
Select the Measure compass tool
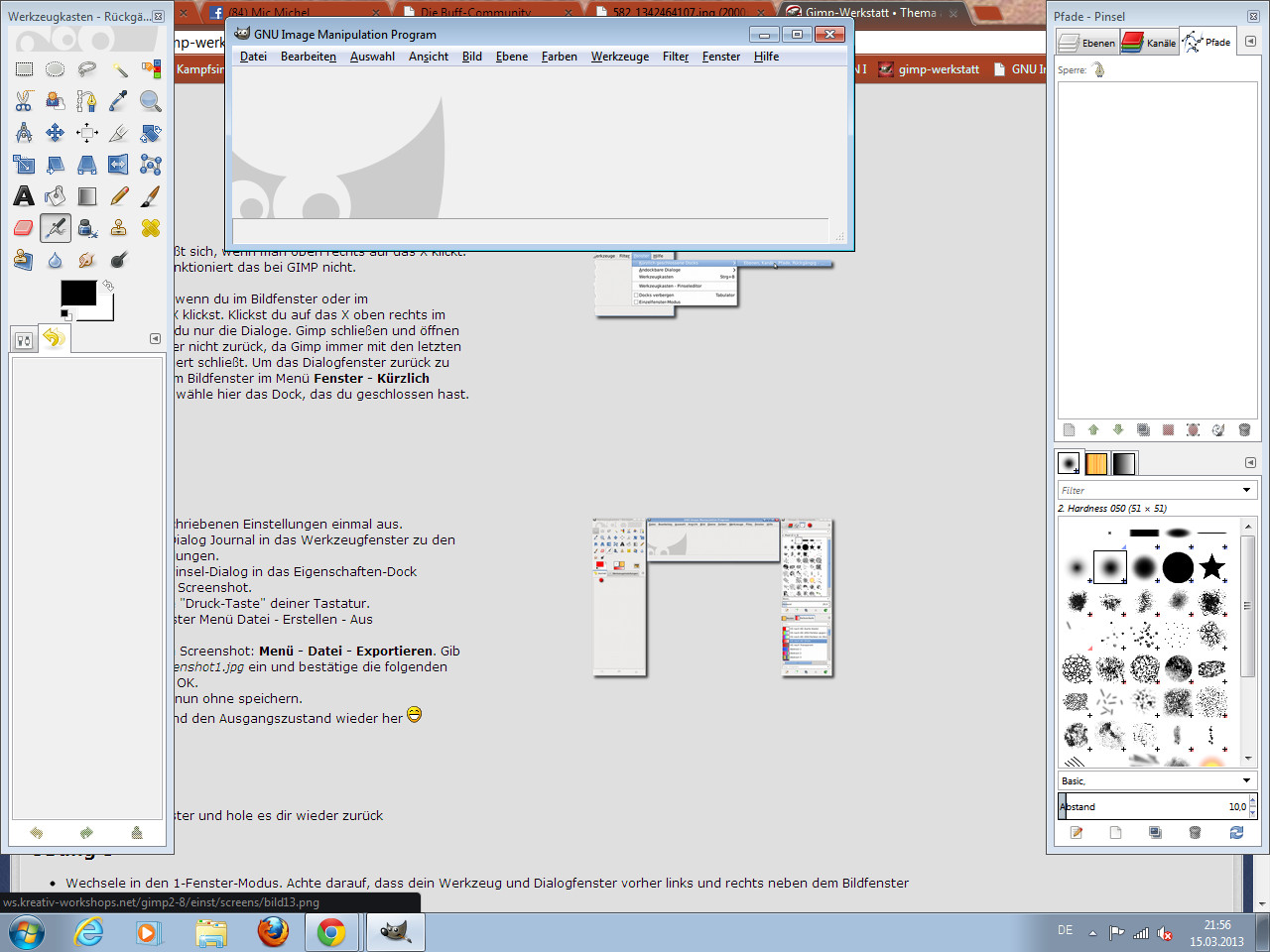tap(24, 133)
